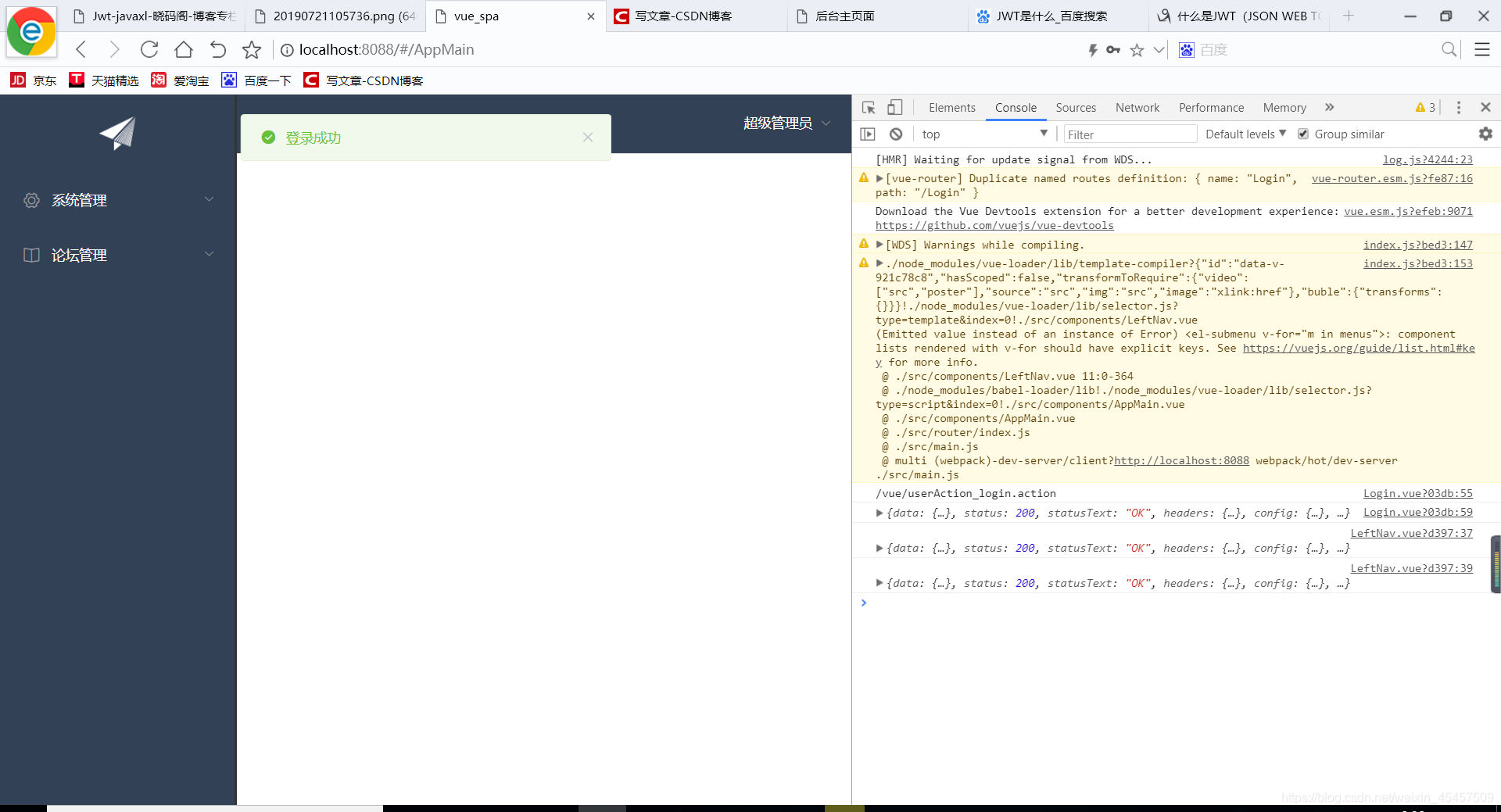Image resolution: width=1501 pixels, height=812 pixels.
Task: Click the browser back arrow
Action: 81,50
